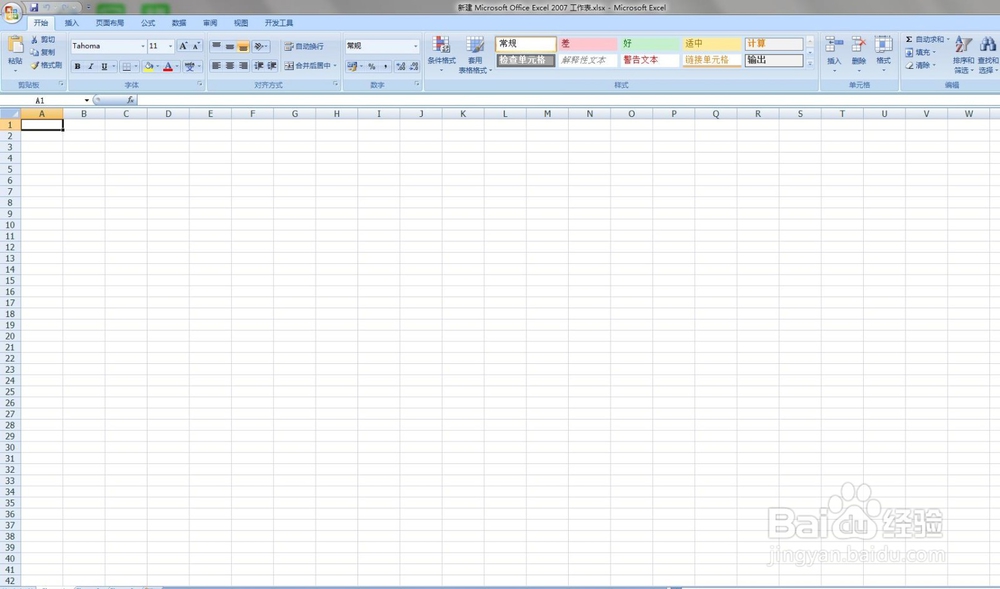Toggle bottom vertical alignment

pos(243,46)
